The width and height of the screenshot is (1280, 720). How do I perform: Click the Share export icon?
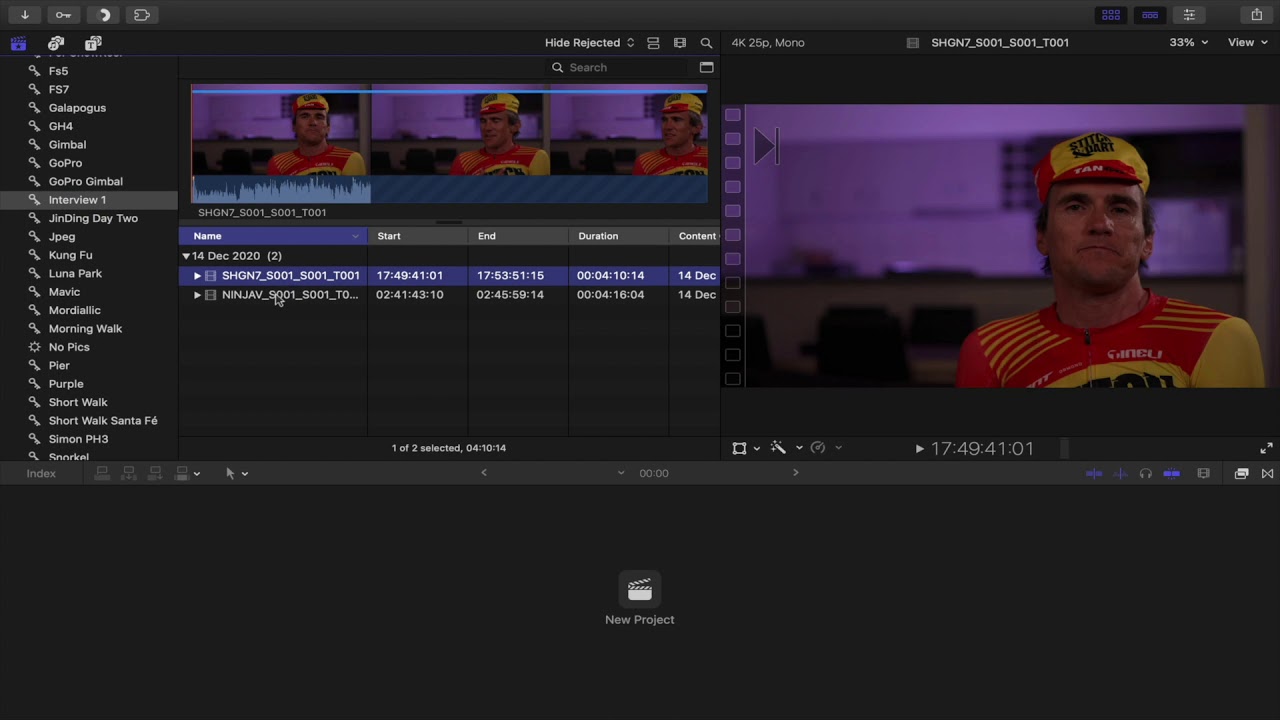[1257, 15]
